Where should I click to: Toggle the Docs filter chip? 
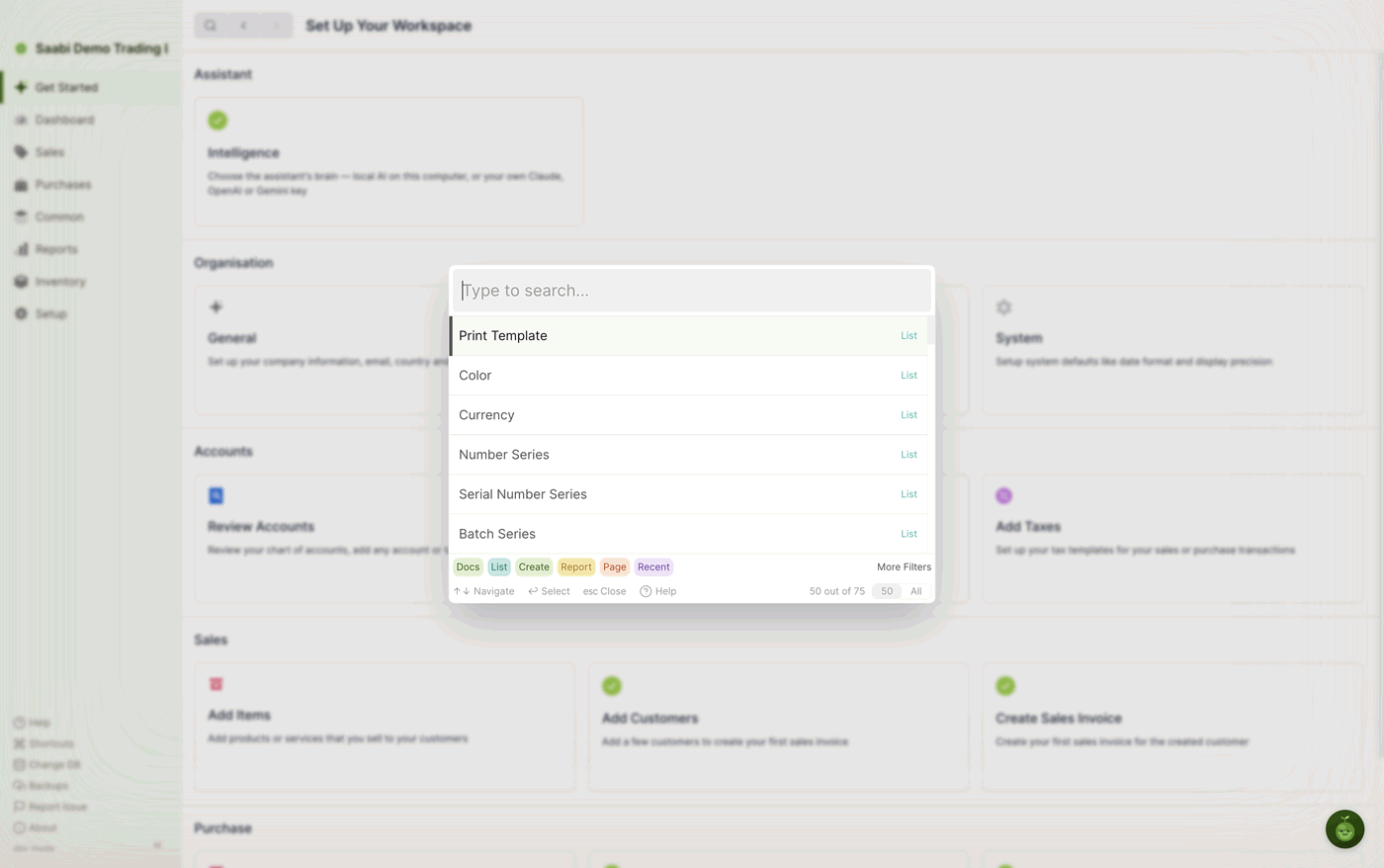tap(469, 567)
